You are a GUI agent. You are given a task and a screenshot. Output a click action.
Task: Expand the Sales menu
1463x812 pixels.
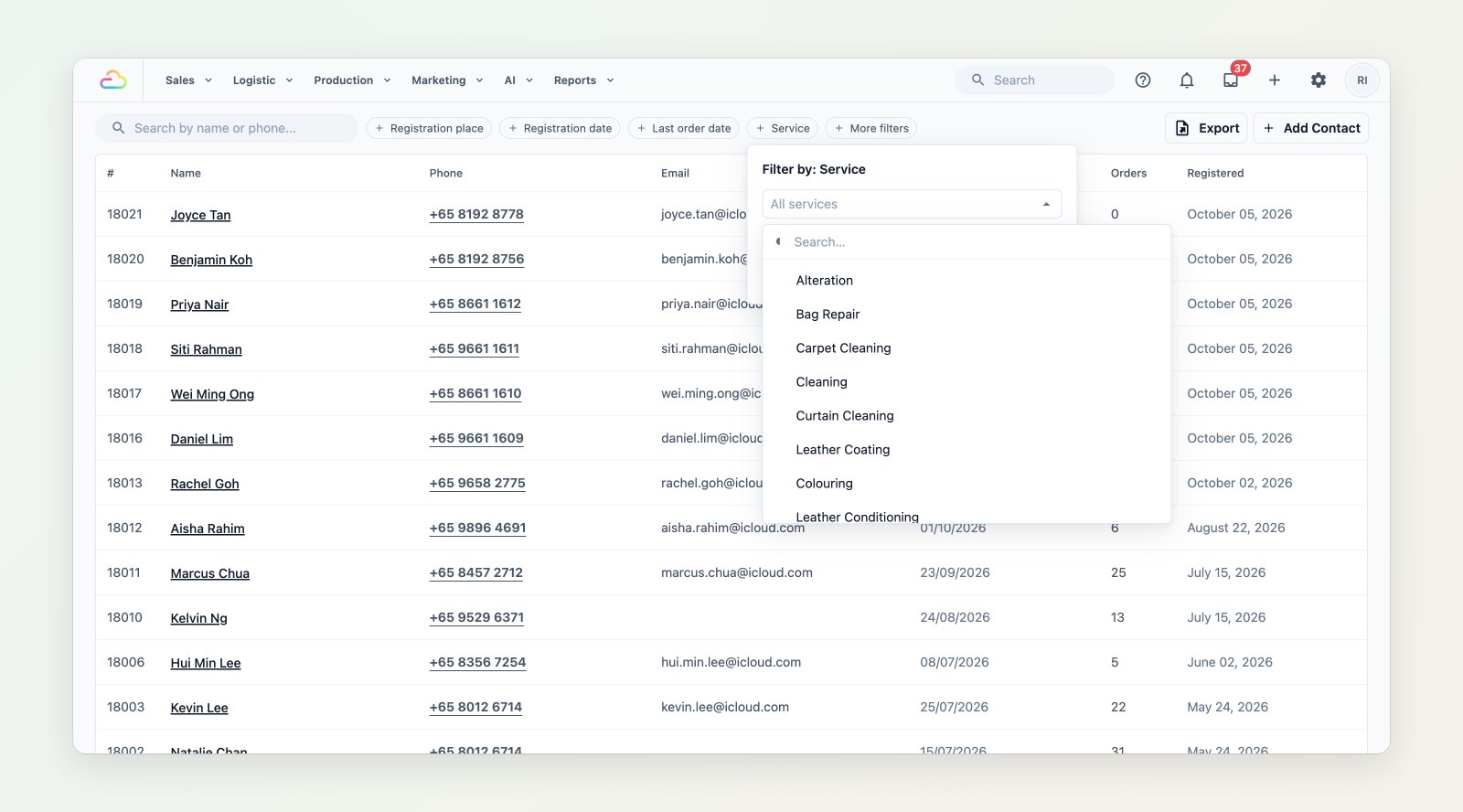tap(188, 80)
